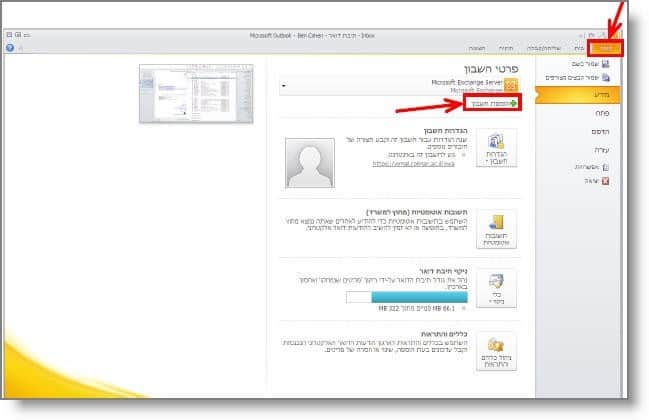Open the File (קובץ) backstage tab

pyautogui.click(x=605, y=49)
